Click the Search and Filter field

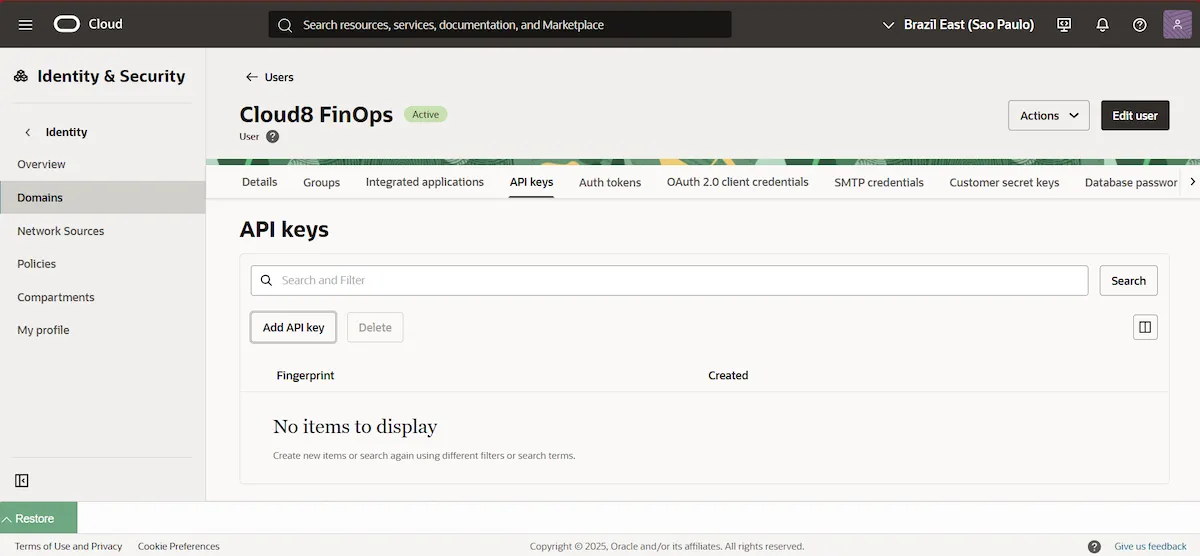(x=670, y=280)
